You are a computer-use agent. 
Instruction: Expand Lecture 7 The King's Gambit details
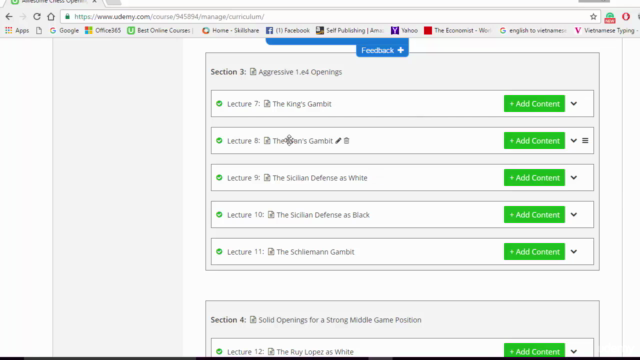click(x=573, y=104)
